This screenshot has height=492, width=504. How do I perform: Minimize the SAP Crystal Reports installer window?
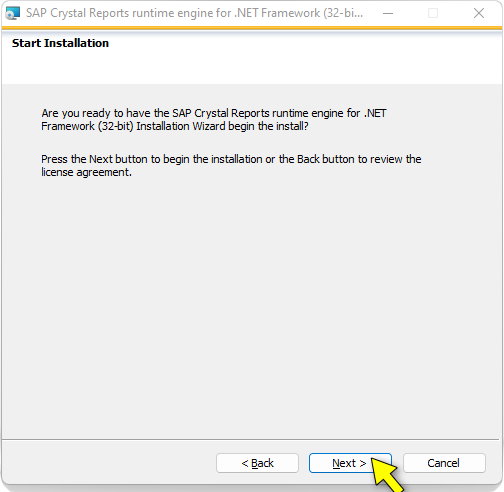click(388, 13)
